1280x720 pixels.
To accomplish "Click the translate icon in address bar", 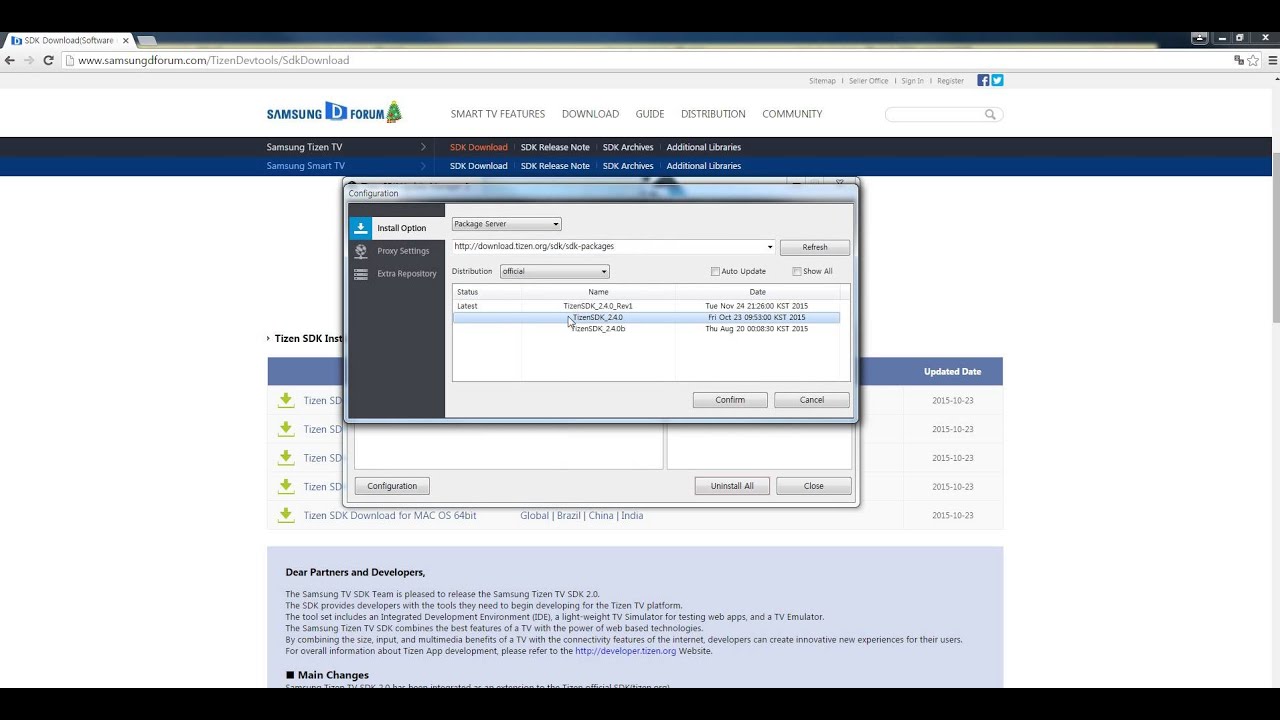I will coord(1239,60).
